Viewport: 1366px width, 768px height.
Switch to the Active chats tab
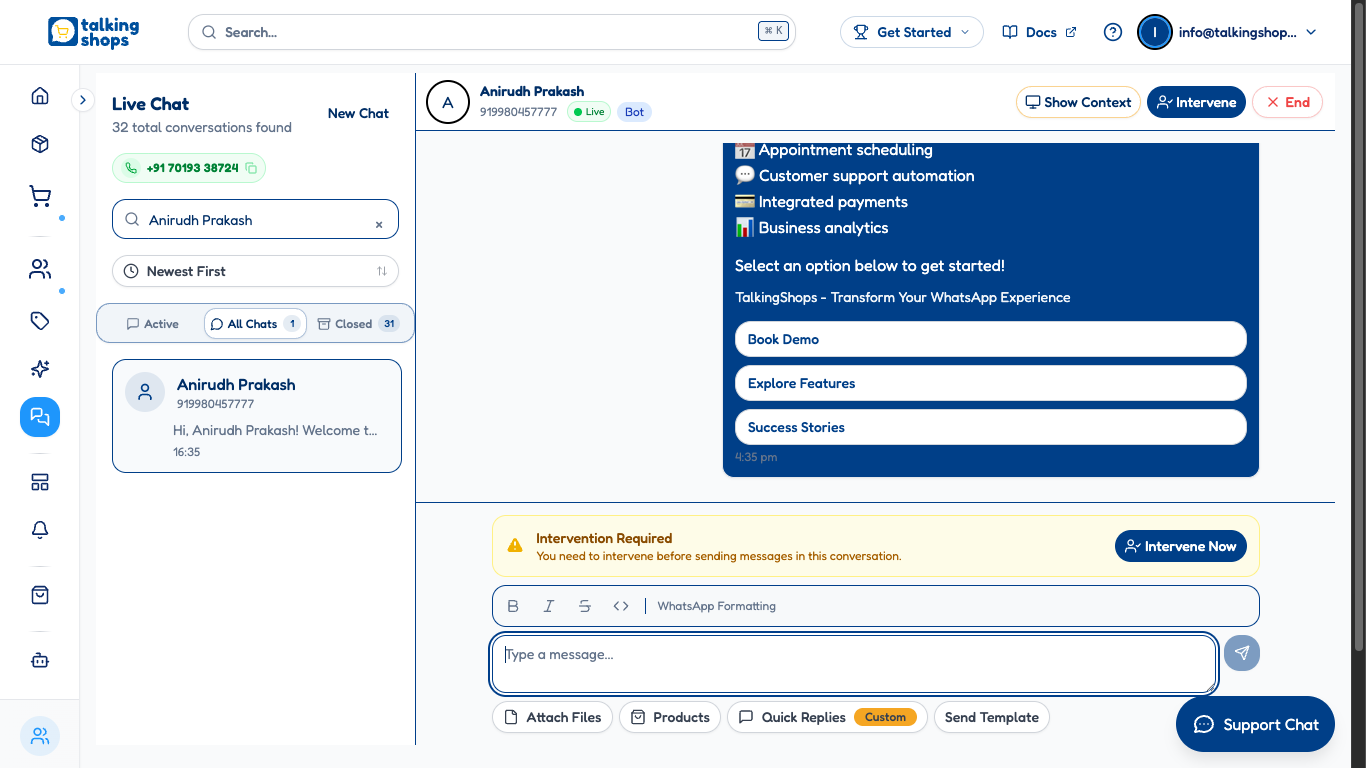[x=152, y=324]
